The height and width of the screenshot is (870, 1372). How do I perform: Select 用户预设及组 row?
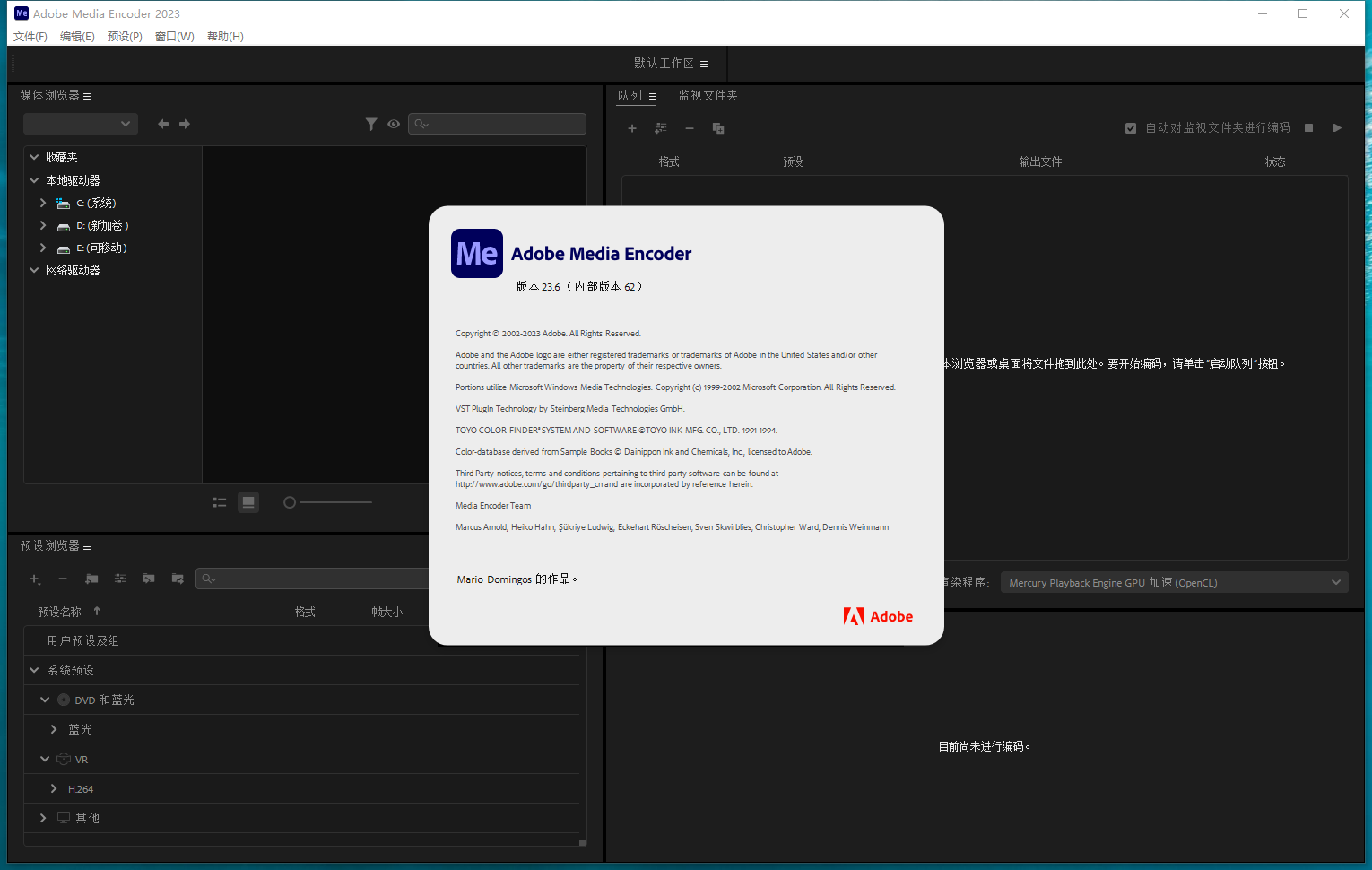tap(301, 640)
